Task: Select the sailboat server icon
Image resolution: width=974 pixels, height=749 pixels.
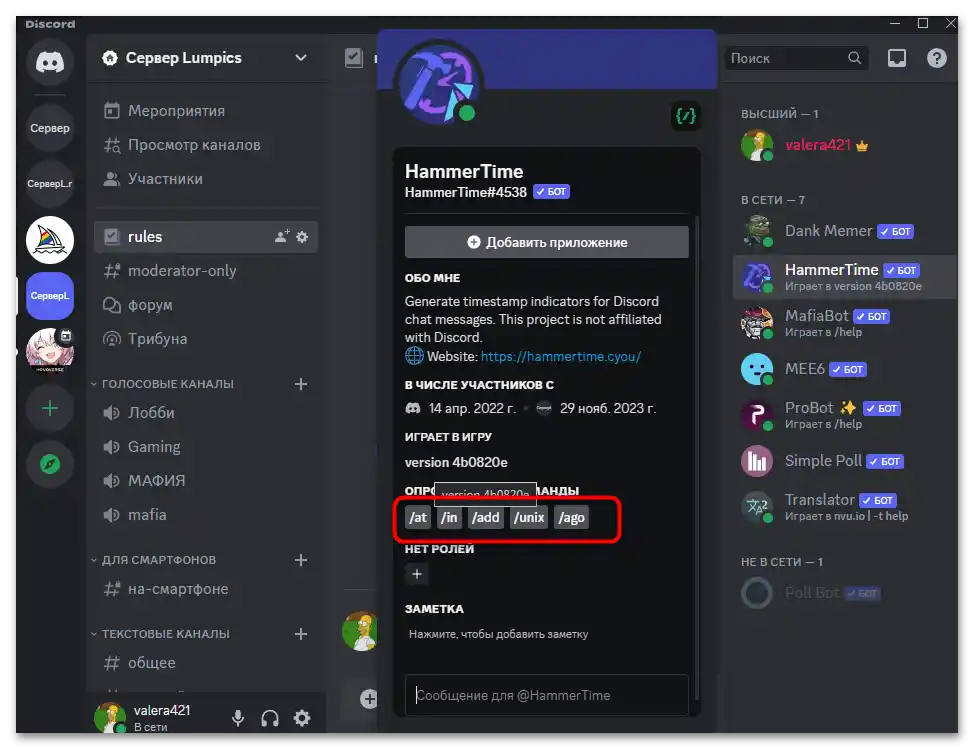Action: coord(50,240)
